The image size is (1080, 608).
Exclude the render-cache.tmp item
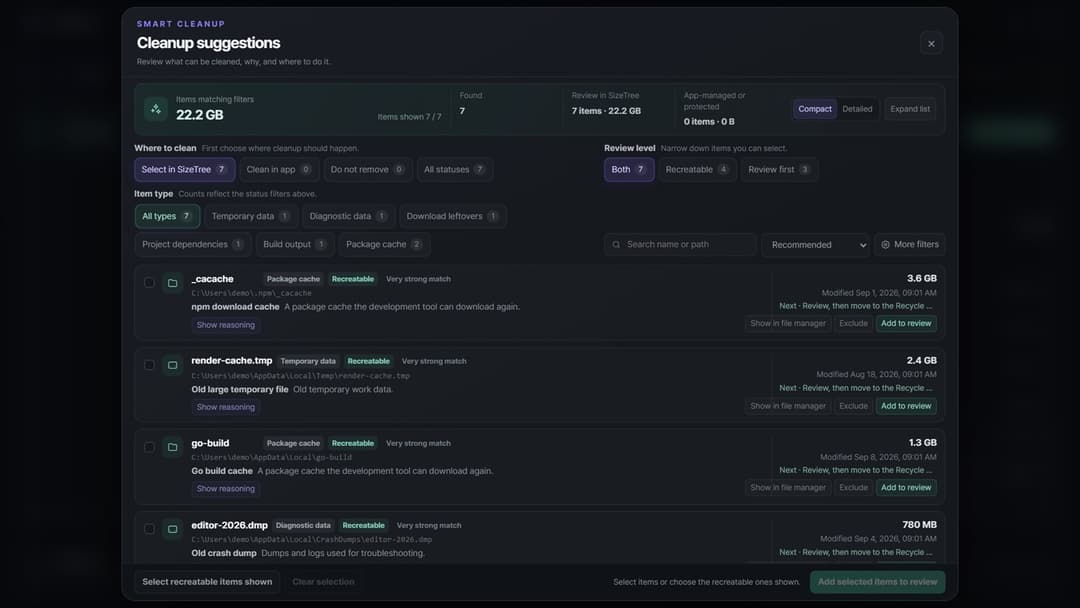point(853,406)
